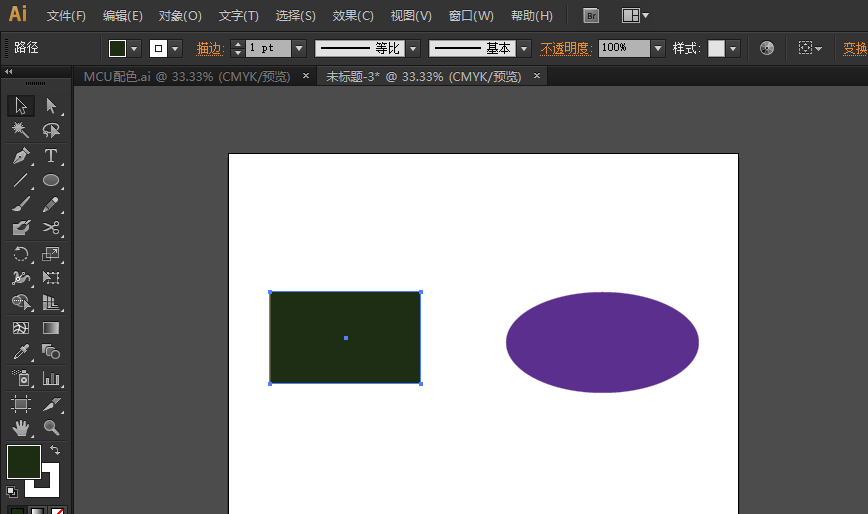Open the align options dropdown arrow

pos(819,49)
